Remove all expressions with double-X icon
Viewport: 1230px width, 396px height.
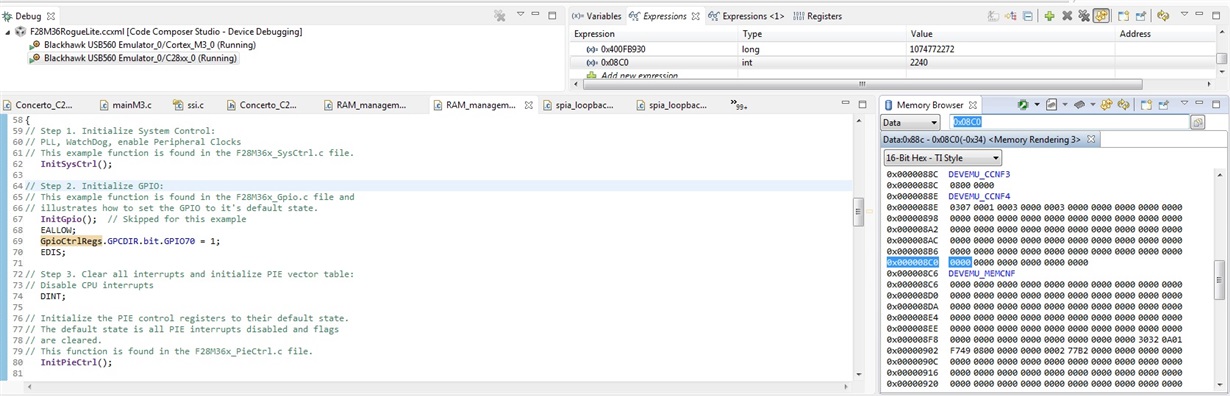(1084, 16)
